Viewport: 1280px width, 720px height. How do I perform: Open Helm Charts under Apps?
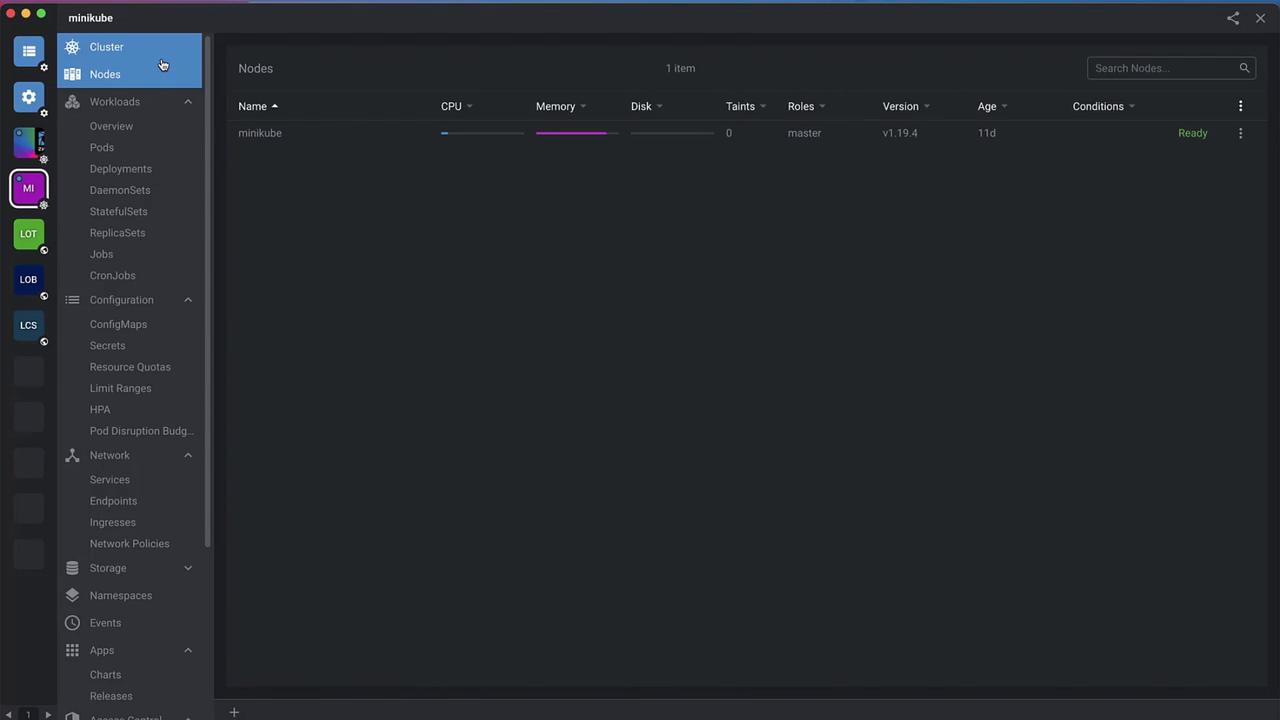105,675
